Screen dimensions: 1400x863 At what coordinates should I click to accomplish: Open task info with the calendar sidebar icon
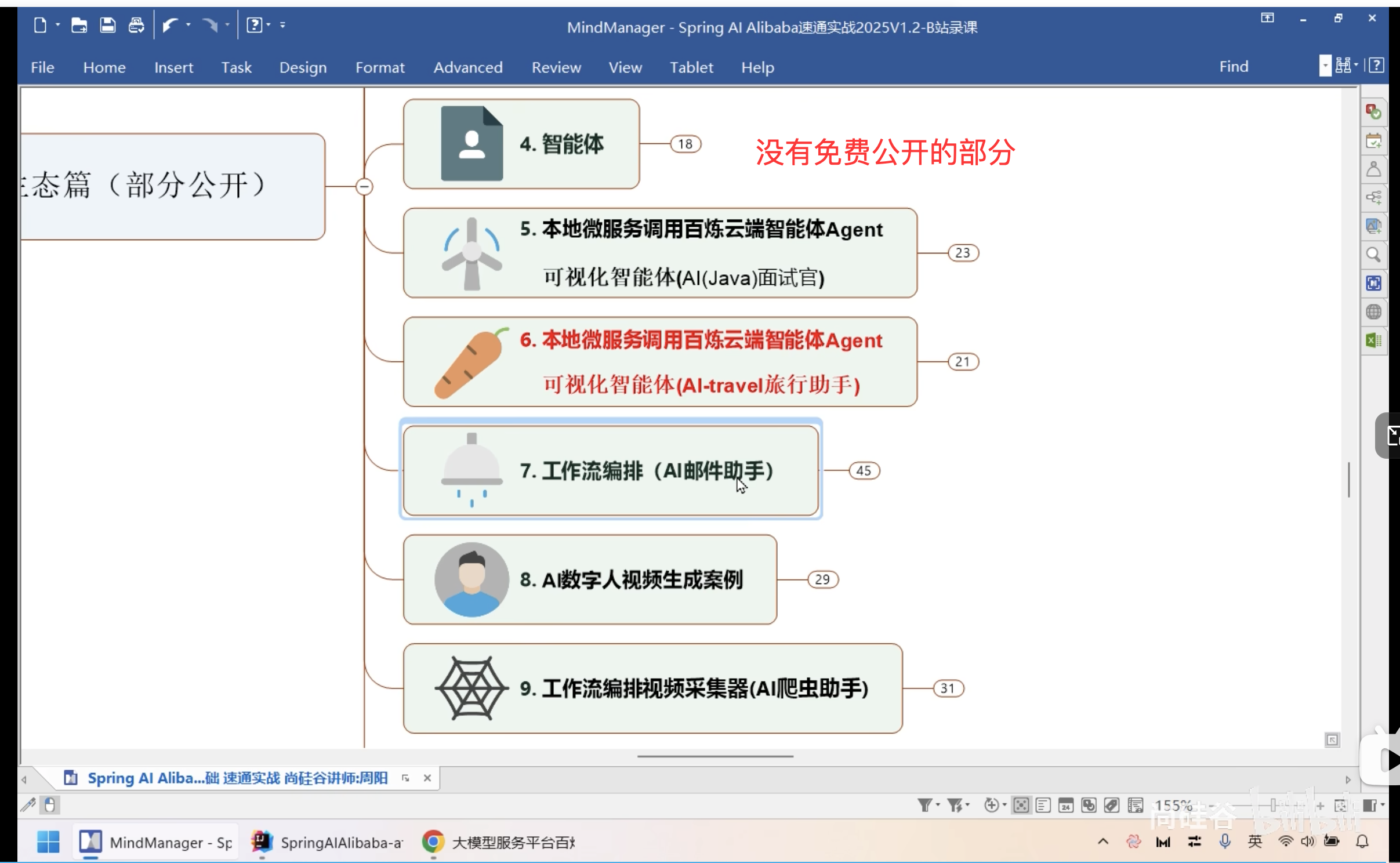point(1374,140)
